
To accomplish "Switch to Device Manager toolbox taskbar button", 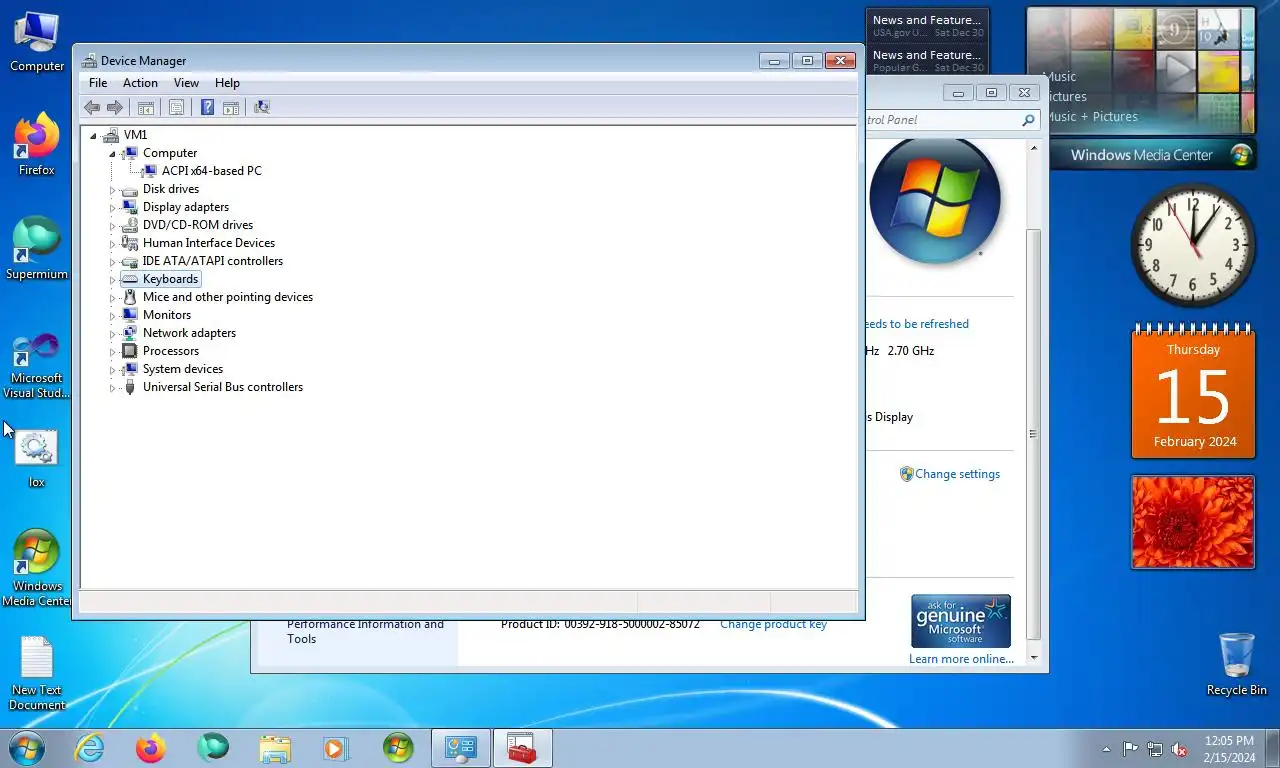I will 522,748.
